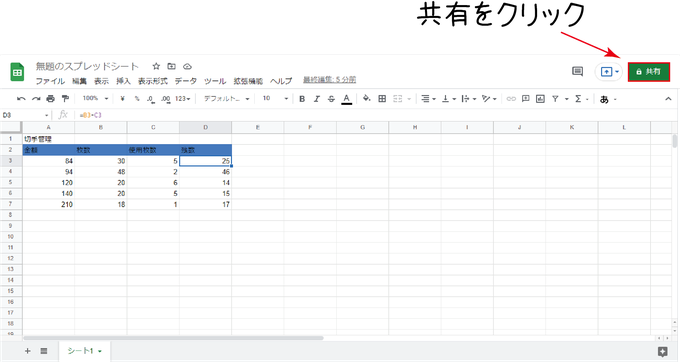Insert a chart using toolbar icon
Viewport: 680px width, 362px height.
click(540, 99)
